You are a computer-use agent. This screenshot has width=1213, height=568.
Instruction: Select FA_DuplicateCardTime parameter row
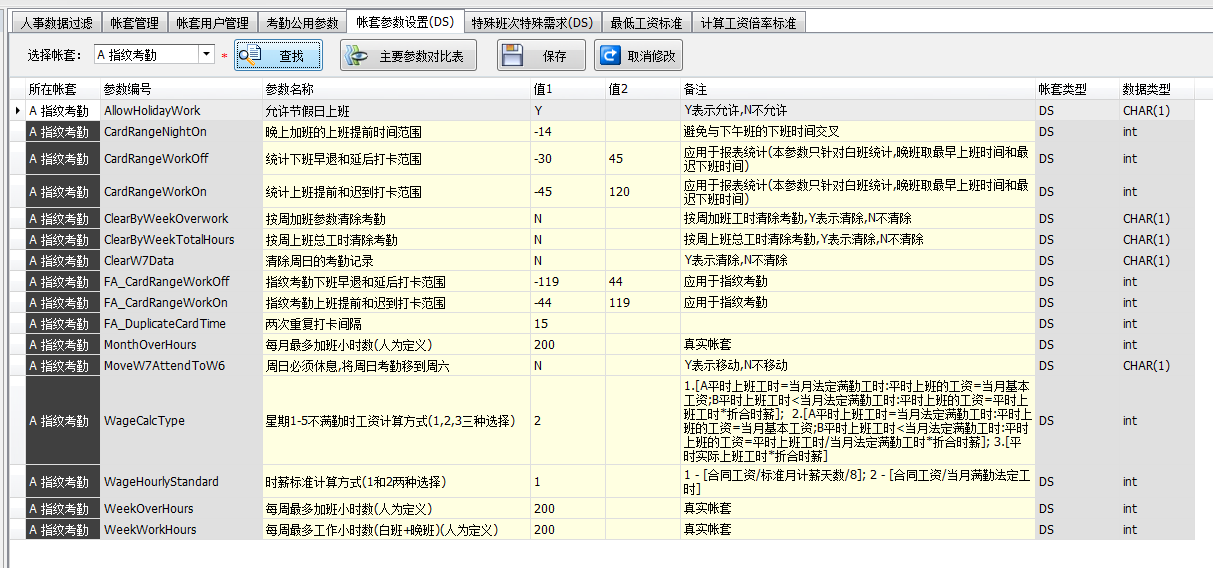[181, 323]
